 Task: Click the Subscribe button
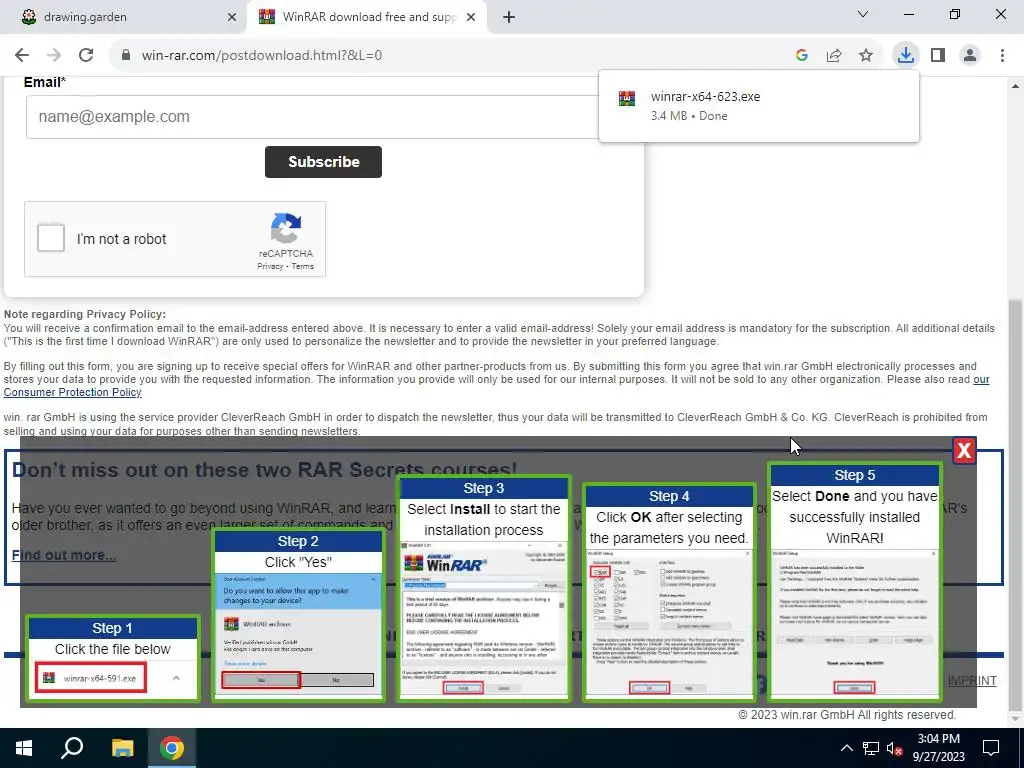(323, 162)
